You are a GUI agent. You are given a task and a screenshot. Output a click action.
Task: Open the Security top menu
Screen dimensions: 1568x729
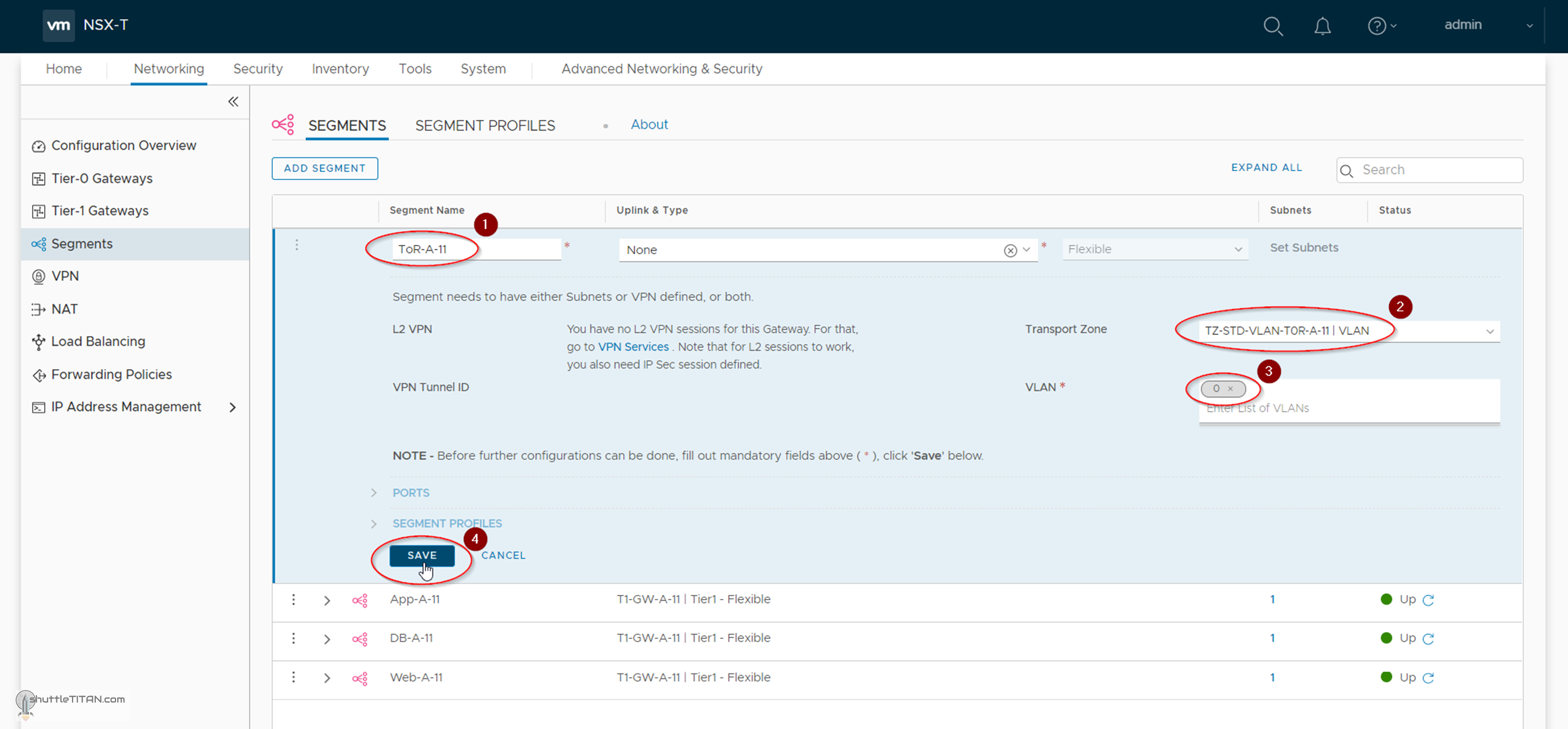tap(258, 68)
